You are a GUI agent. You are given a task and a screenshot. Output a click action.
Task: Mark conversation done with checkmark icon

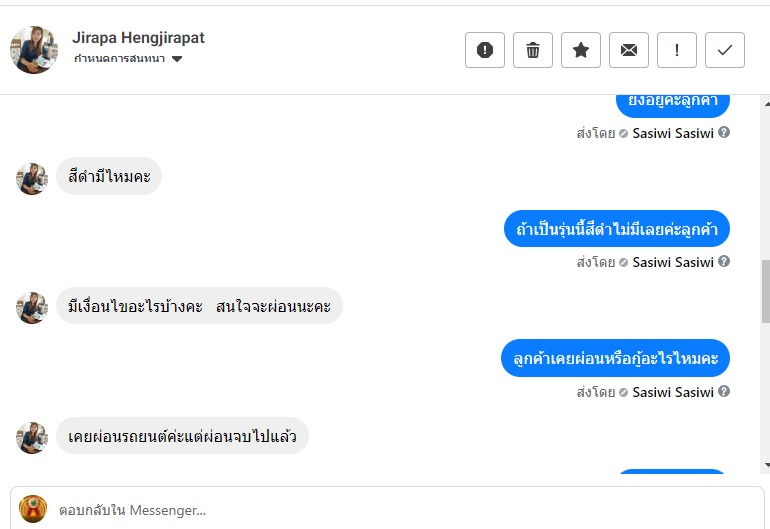[725, 50]
